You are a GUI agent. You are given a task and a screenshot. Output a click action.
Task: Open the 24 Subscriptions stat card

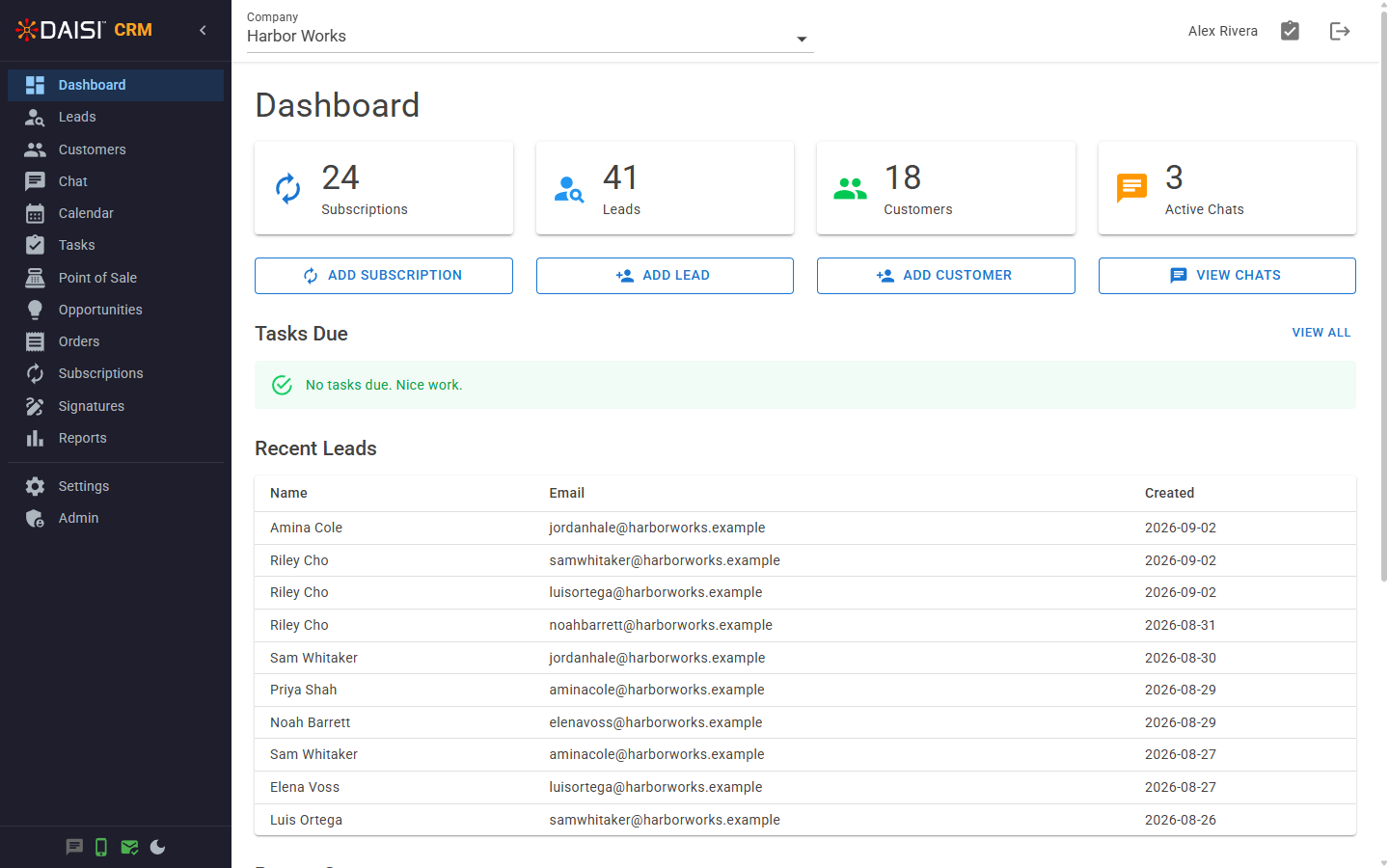pyautogui.click(x=384, y=188)
